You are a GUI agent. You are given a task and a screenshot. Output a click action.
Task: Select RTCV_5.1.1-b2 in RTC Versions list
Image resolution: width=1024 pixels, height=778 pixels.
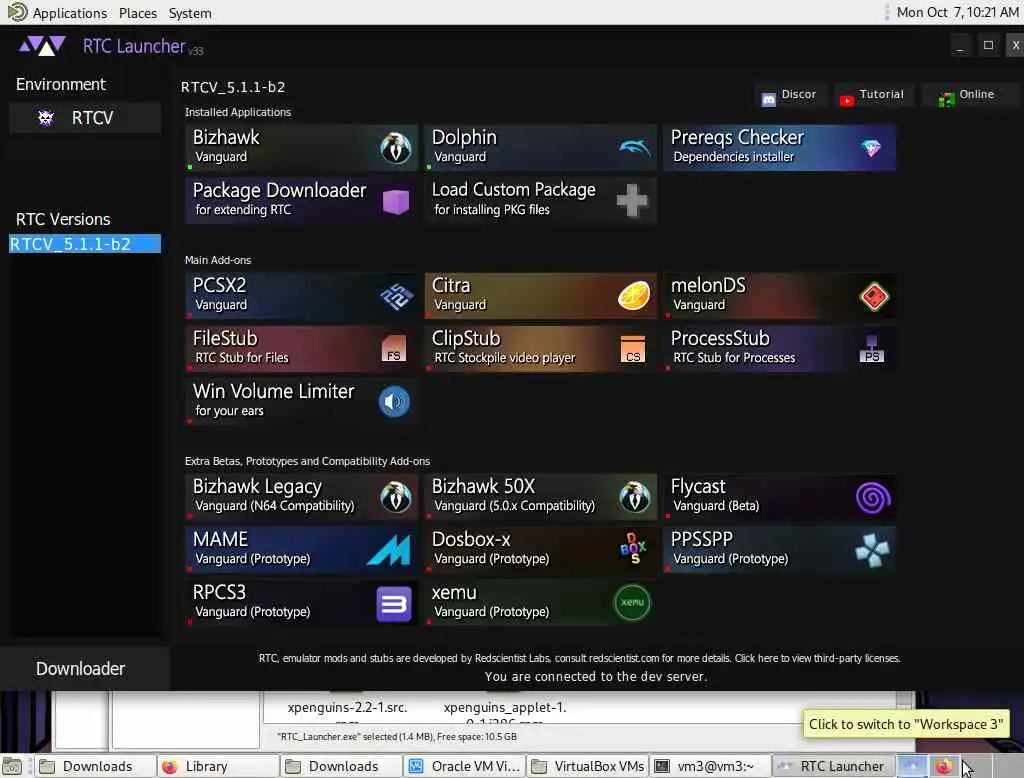point(85,244)
